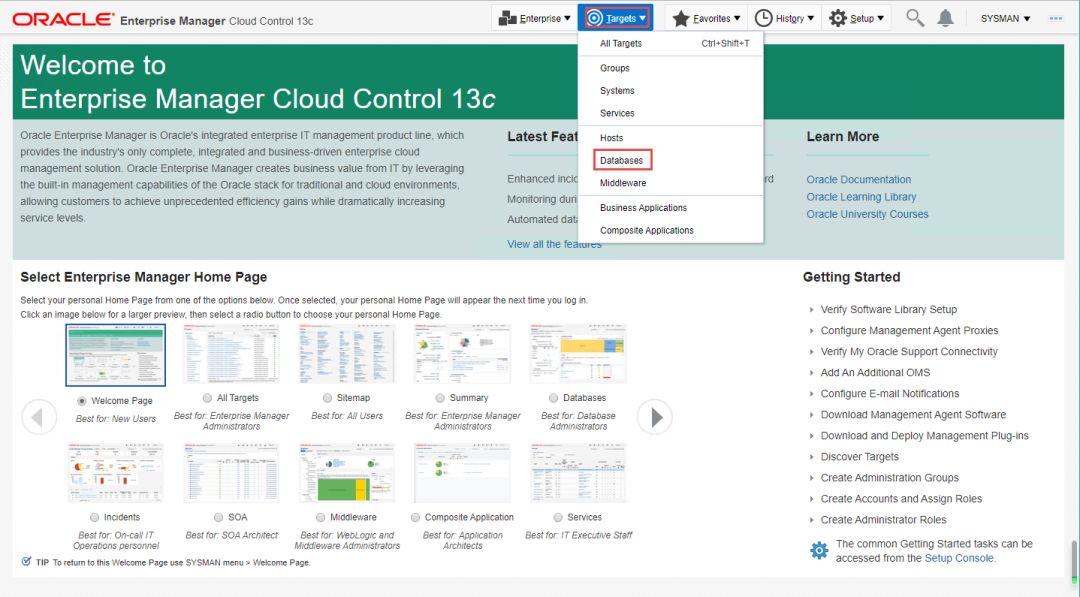Select the Summary radio button

tap(439, 398)
